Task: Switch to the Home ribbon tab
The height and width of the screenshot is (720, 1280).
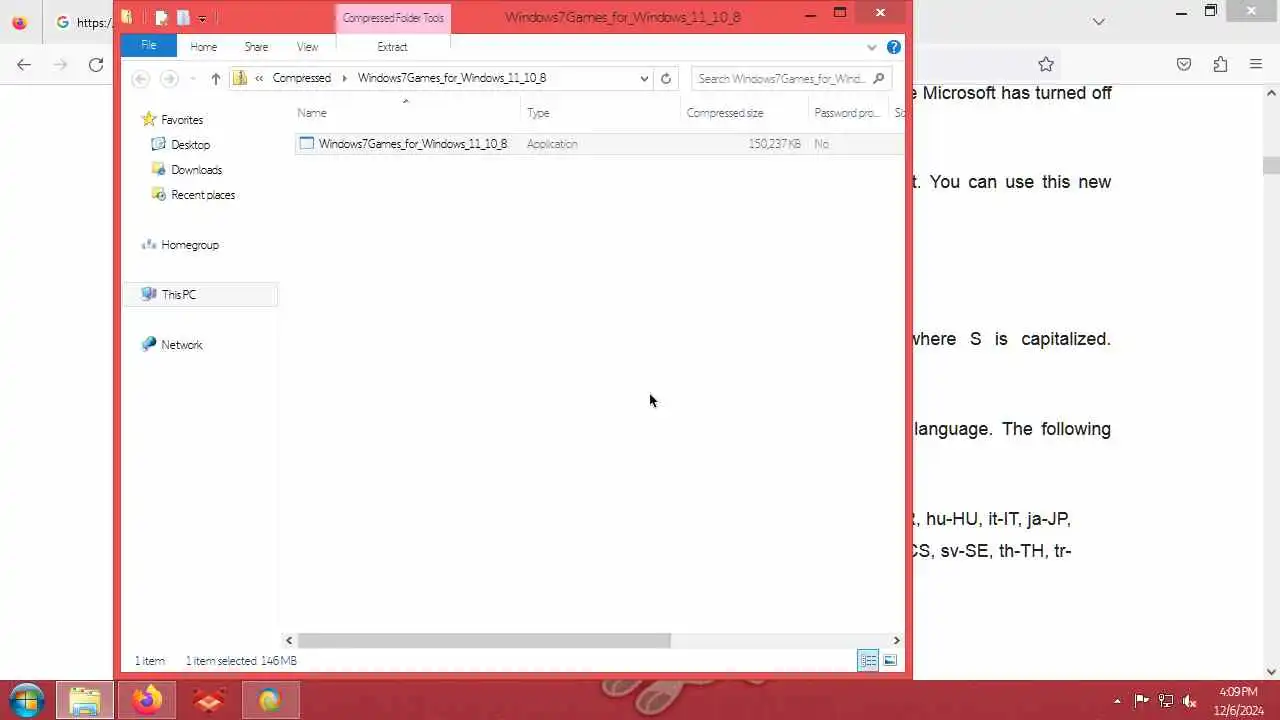Action: click(x=203, y=47)
